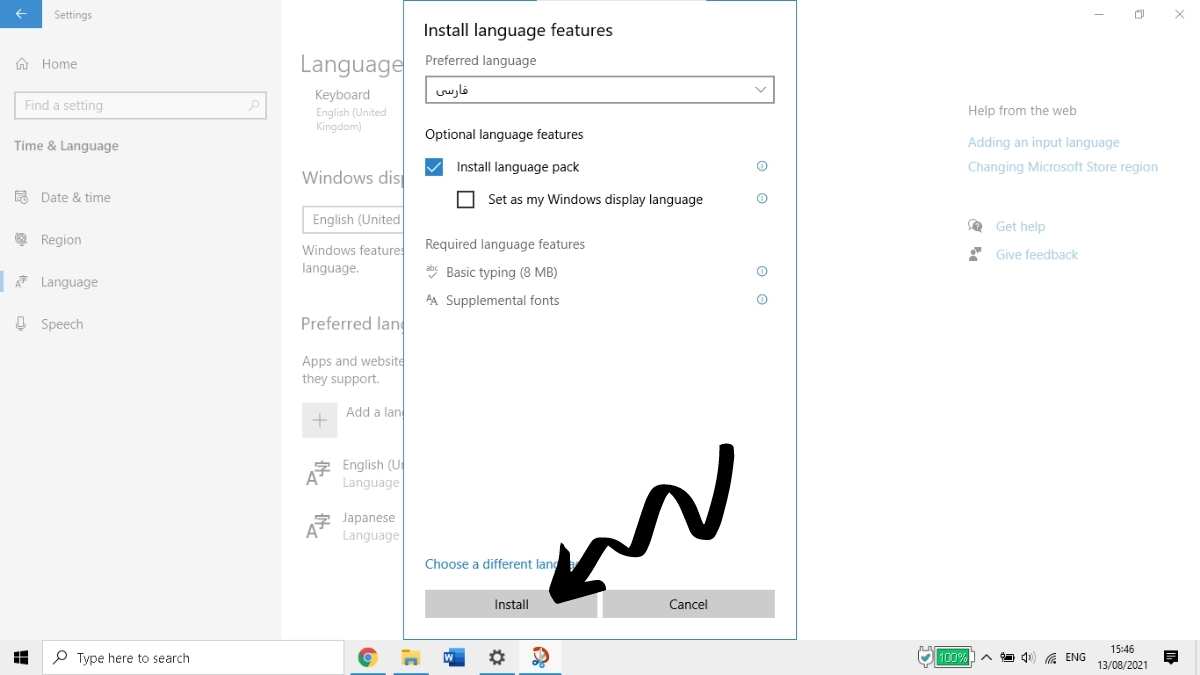The width and height of the screenshot is (1200, 675).
Task: Click the Find a setting search box
Action: tap(140, 105)
